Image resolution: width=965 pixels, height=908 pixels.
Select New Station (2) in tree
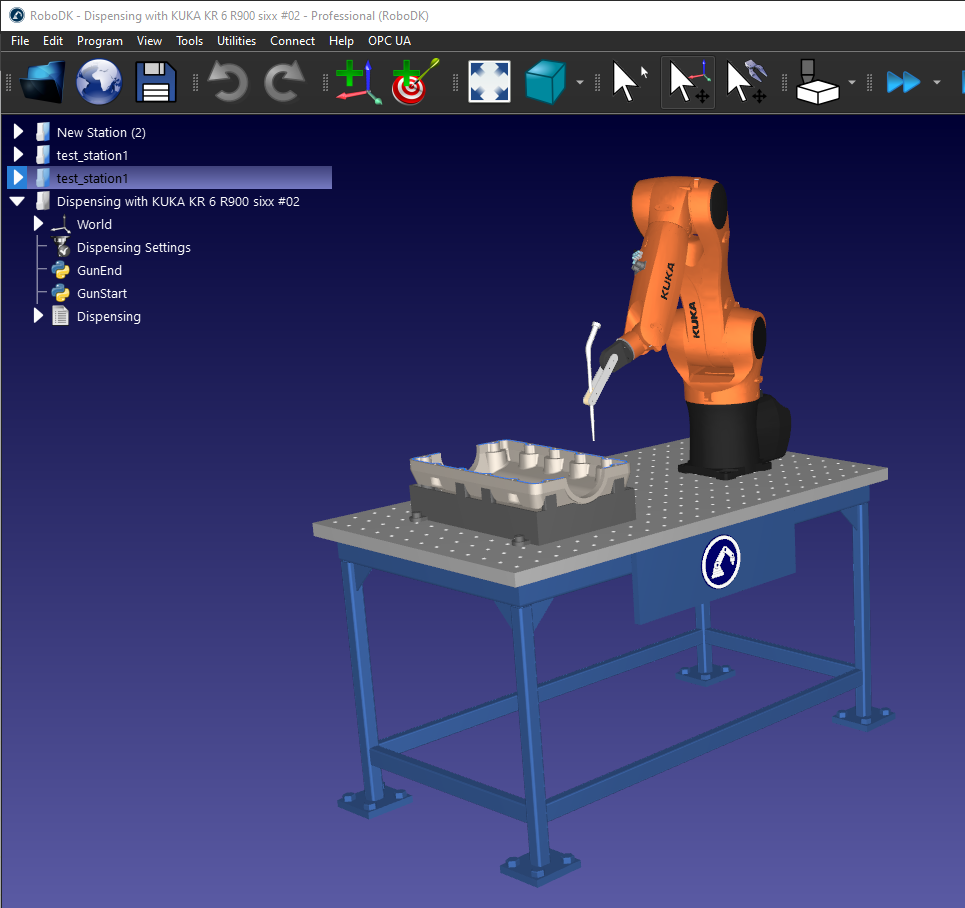coord(102,132)
